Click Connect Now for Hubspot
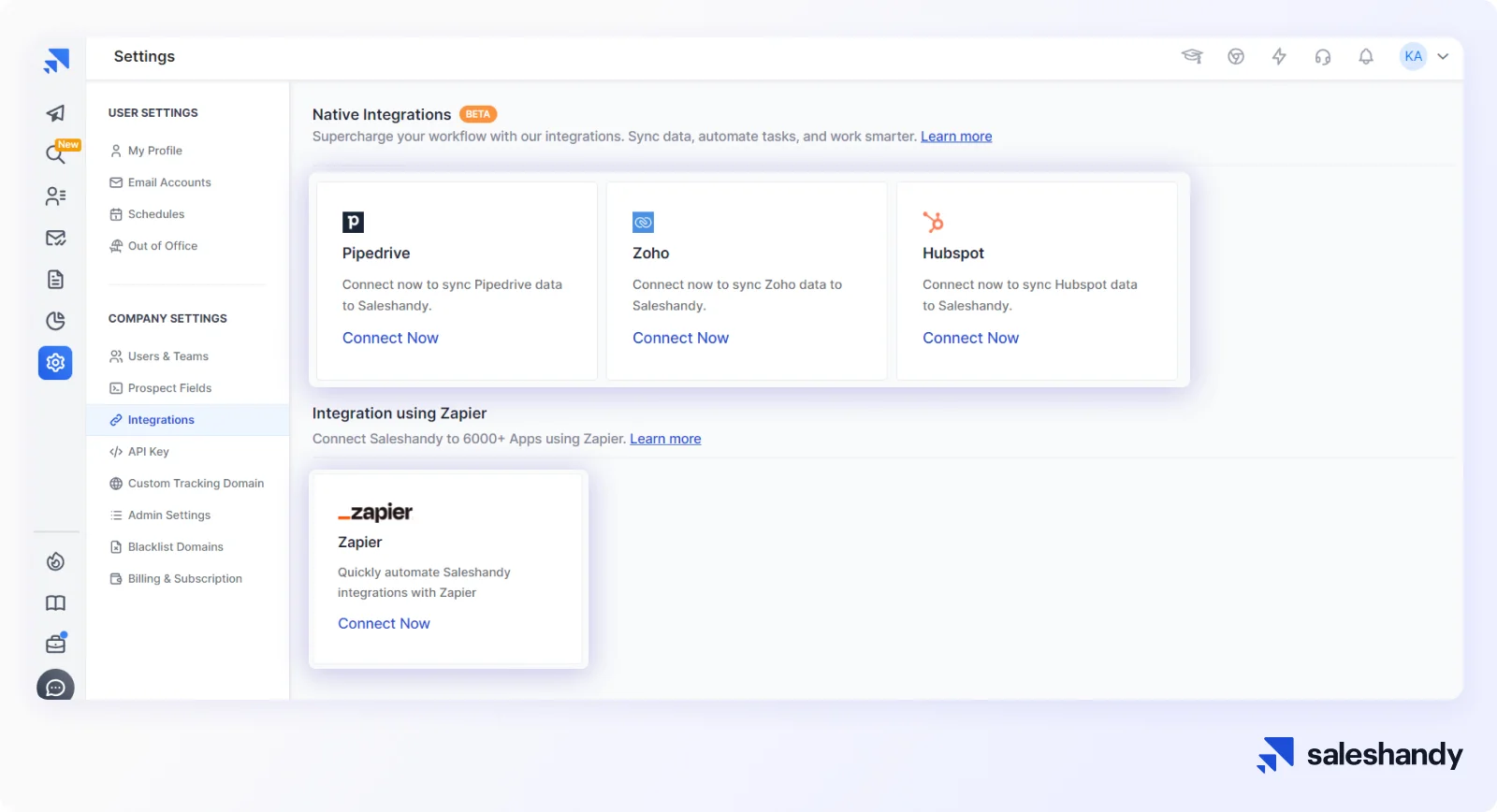1497x812 pixels. [970, 338]
